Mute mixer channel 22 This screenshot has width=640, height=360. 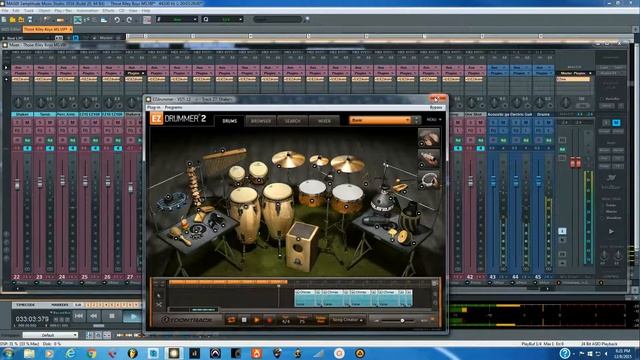coord(27,122)
